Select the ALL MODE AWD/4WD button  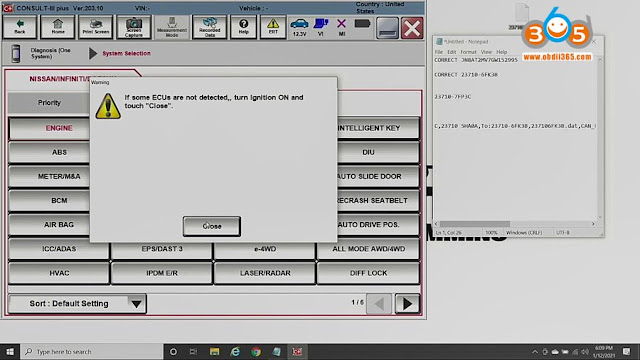point(368,249)
